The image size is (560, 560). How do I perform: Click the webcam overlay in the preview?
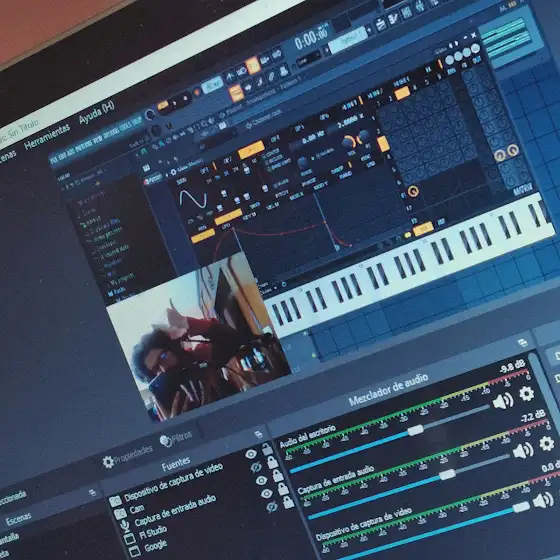pos(199,336)
